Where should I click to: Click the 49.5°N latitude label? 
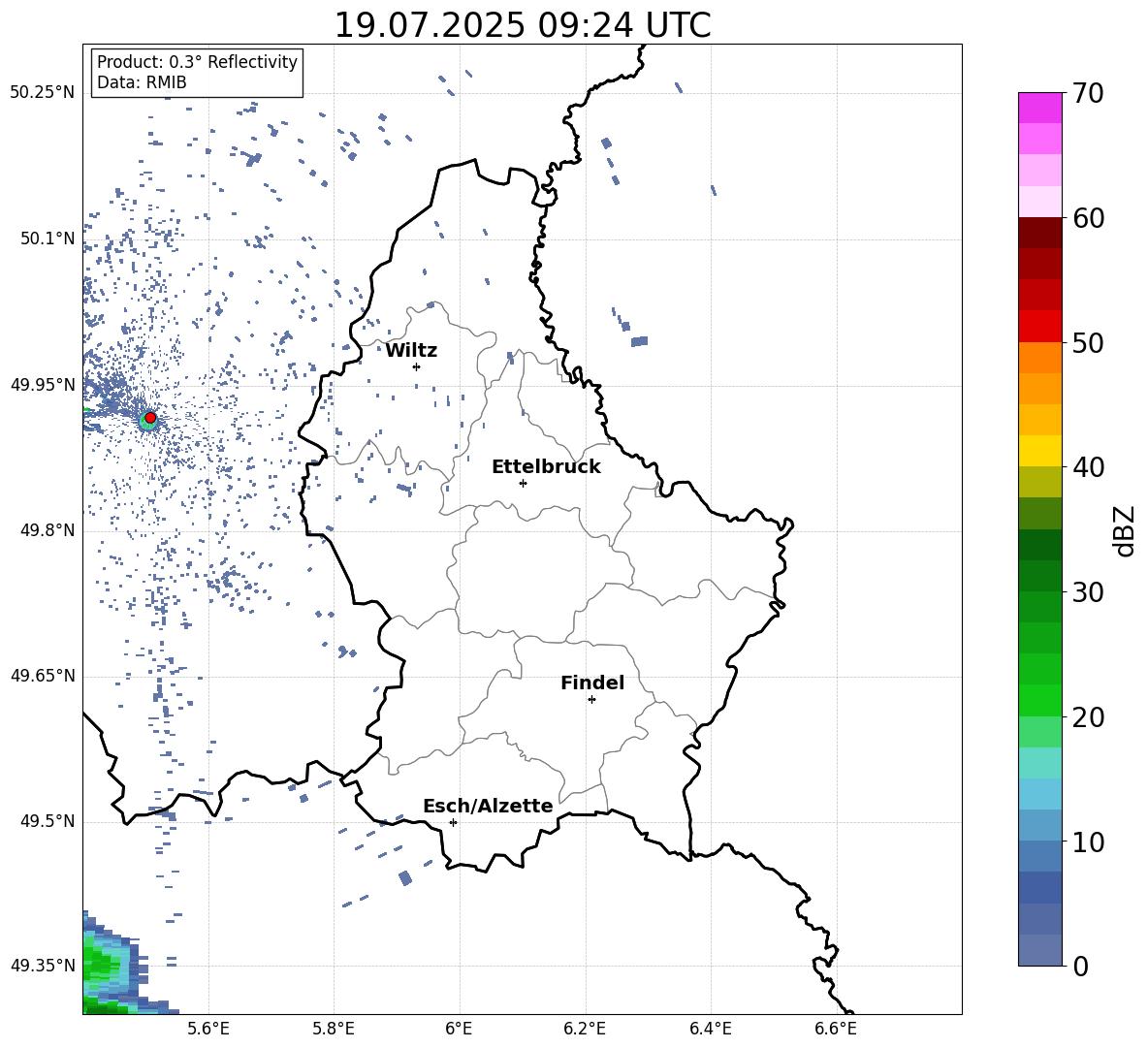[x=48, y=822]
